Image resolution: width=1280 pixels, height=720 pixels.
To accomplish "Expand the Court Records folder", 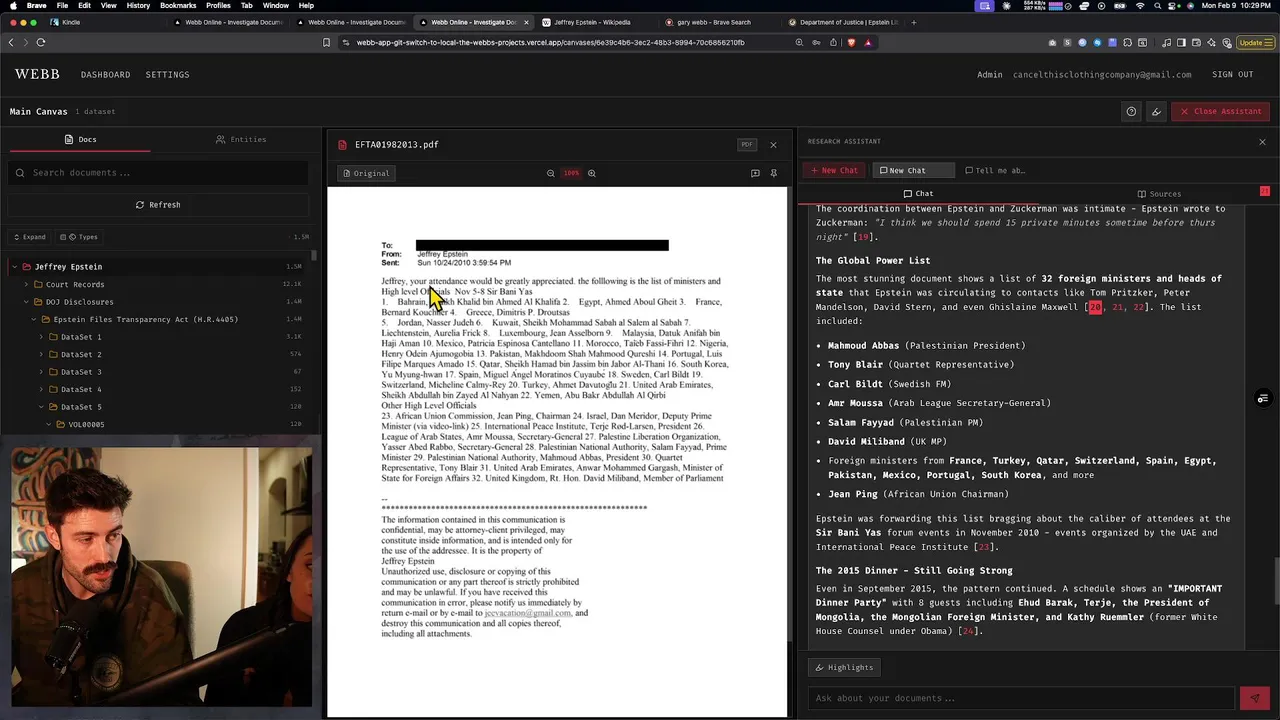I will [26, 284].
